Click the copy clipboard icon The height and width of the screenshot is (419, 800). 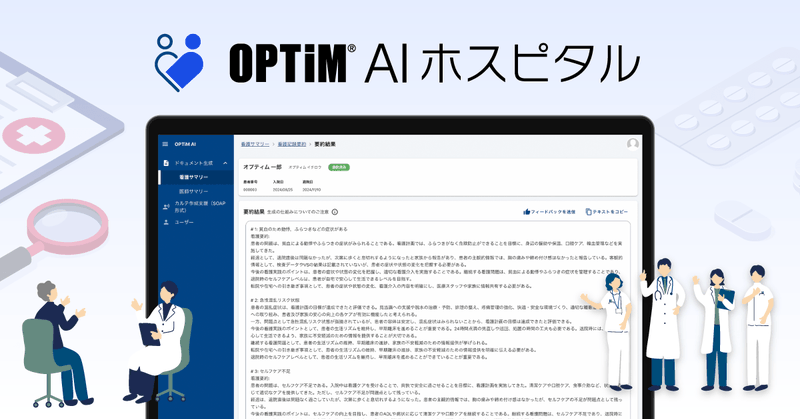click(588, 212)
